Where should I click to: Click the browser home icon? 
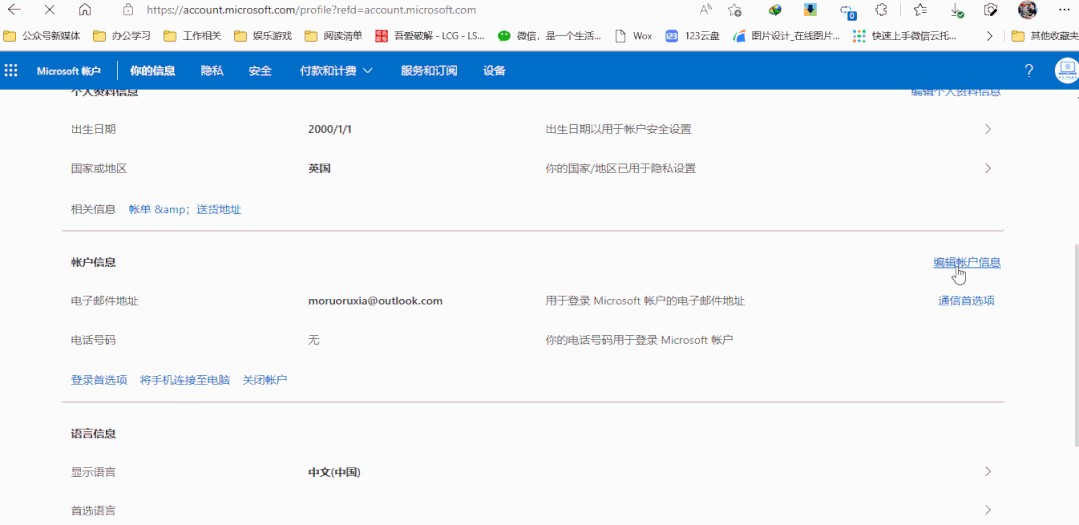85,10
